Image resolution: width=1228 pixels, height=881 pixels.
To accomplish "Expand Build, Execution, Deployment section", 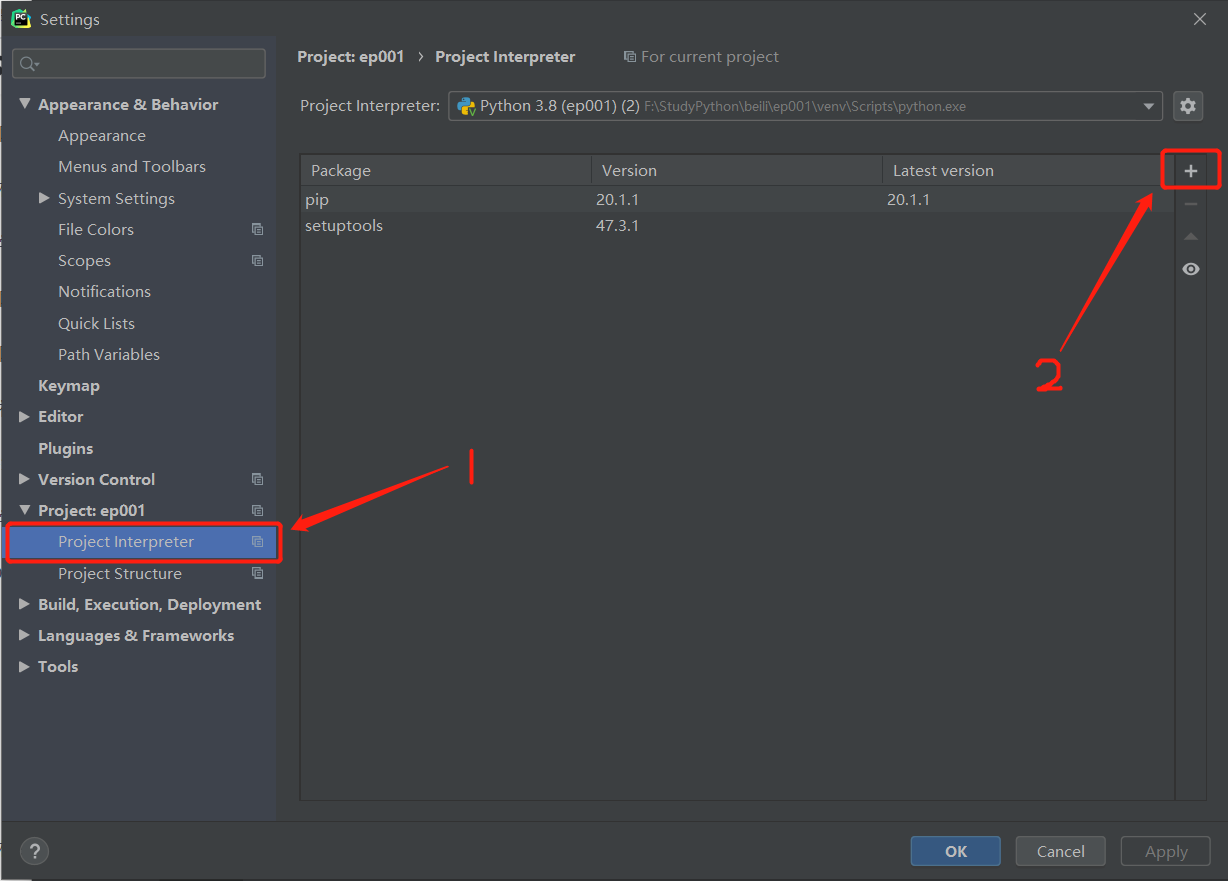I will [x=25, y=604].
